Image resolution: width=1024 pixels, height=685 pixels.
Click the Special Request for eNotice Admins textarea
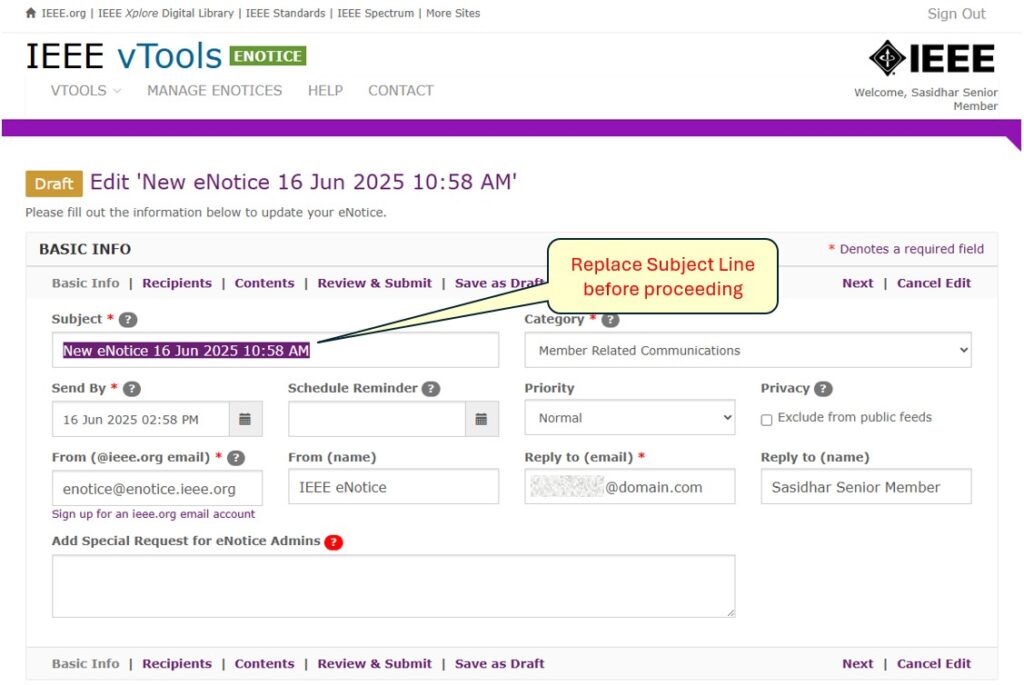(x=394, y=586)
